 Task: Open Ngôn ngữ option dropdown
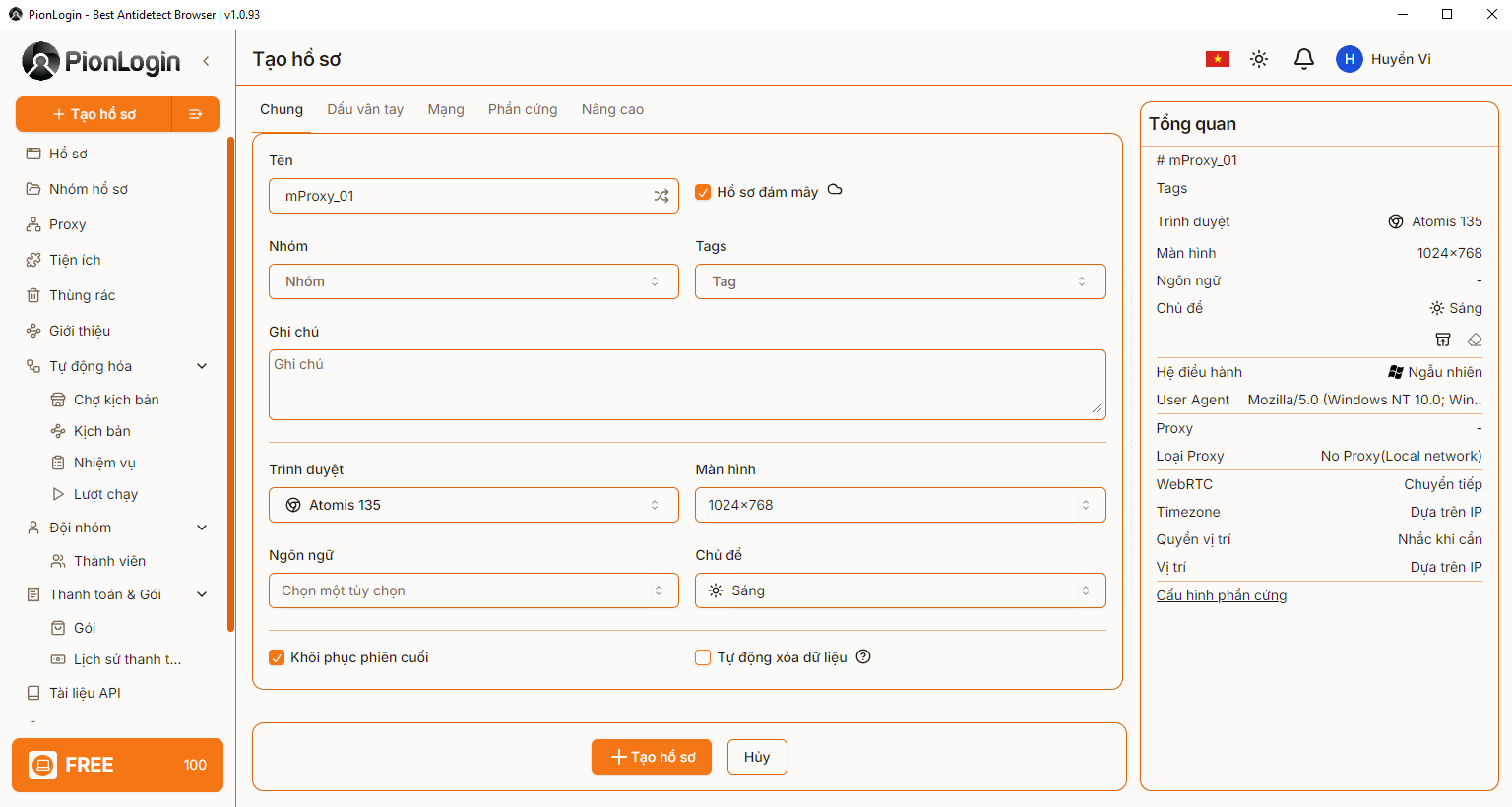point(473,590)
